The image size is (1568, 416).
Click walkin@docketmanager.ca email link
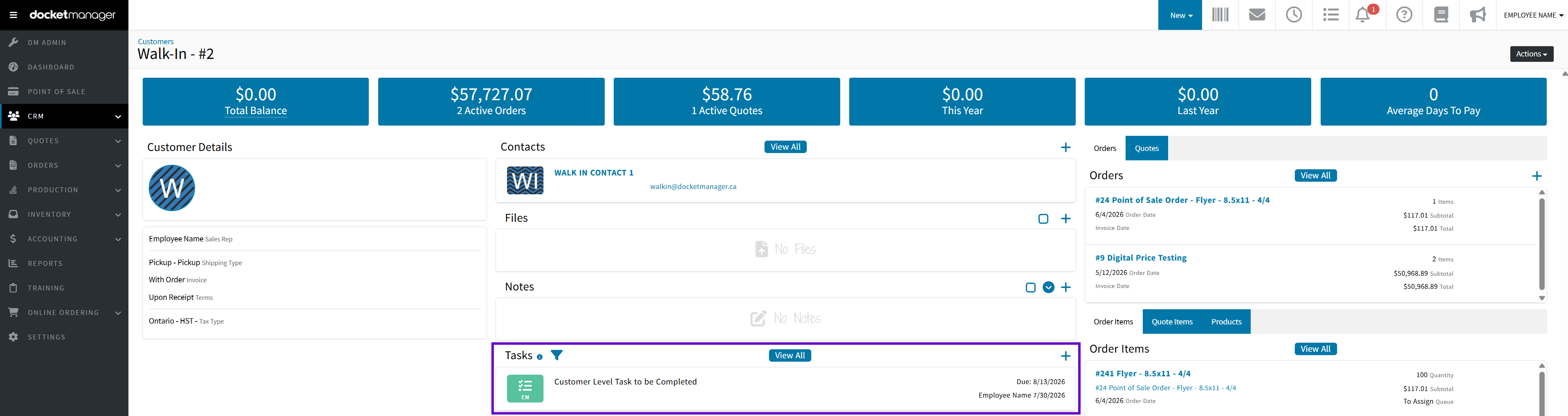(693, 187)
